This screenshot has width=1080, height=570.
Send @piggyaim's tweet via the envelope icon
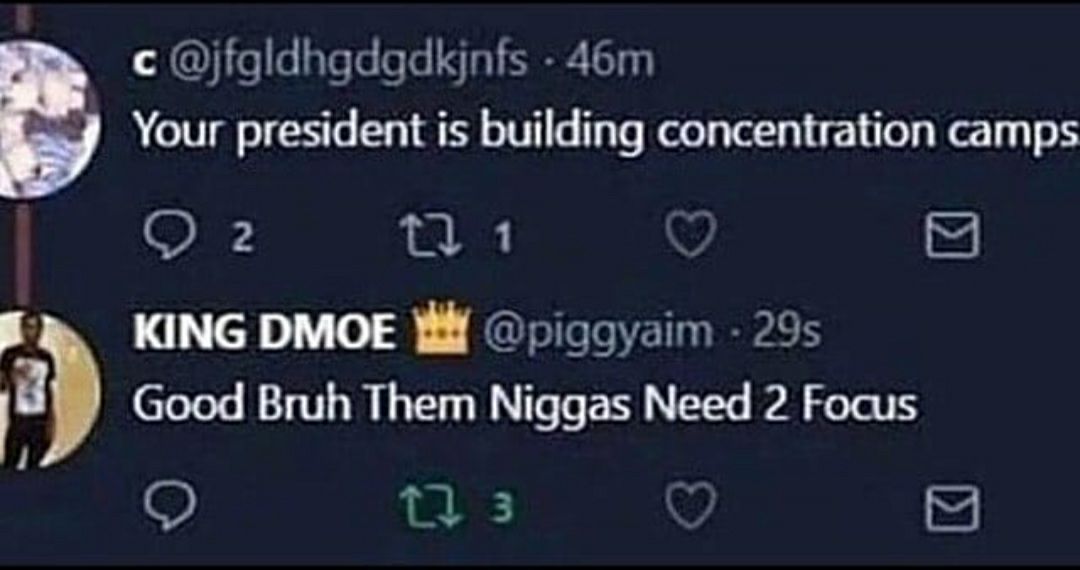[951, 507]
